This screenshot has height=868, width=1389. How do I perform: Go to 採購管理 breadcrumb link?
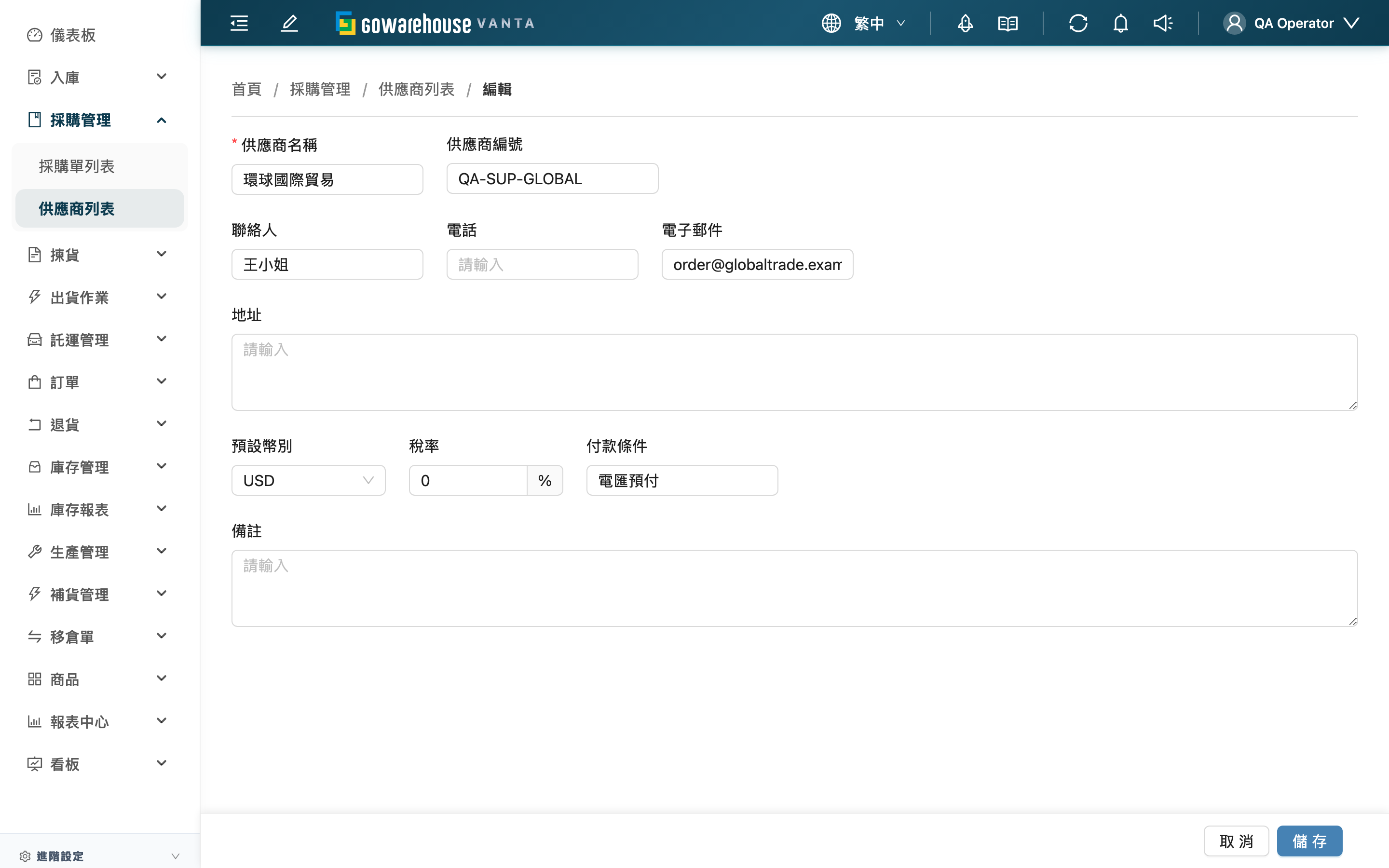[x=320, y=90]
